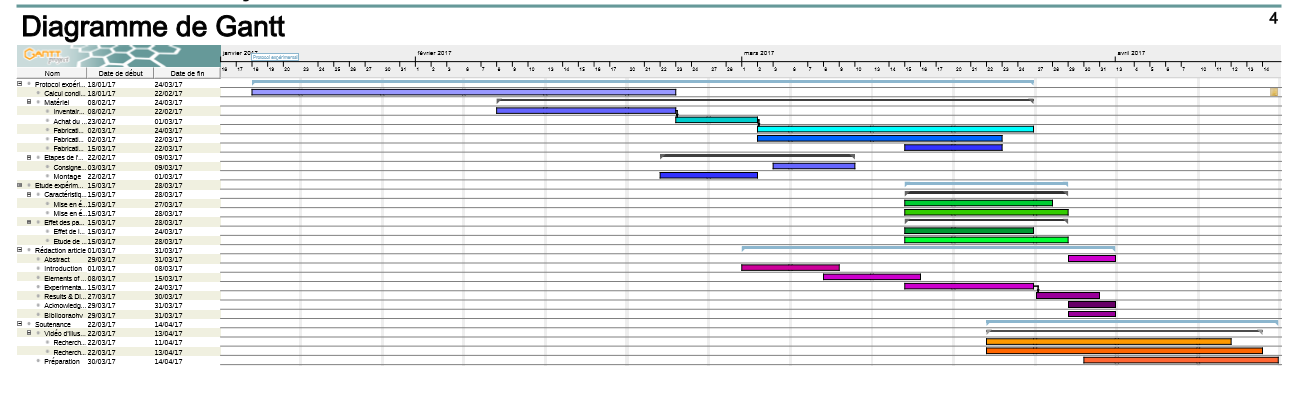Click the avril 2017 month label
Screen dimensions: 1292x403
tap(1131, 53)
